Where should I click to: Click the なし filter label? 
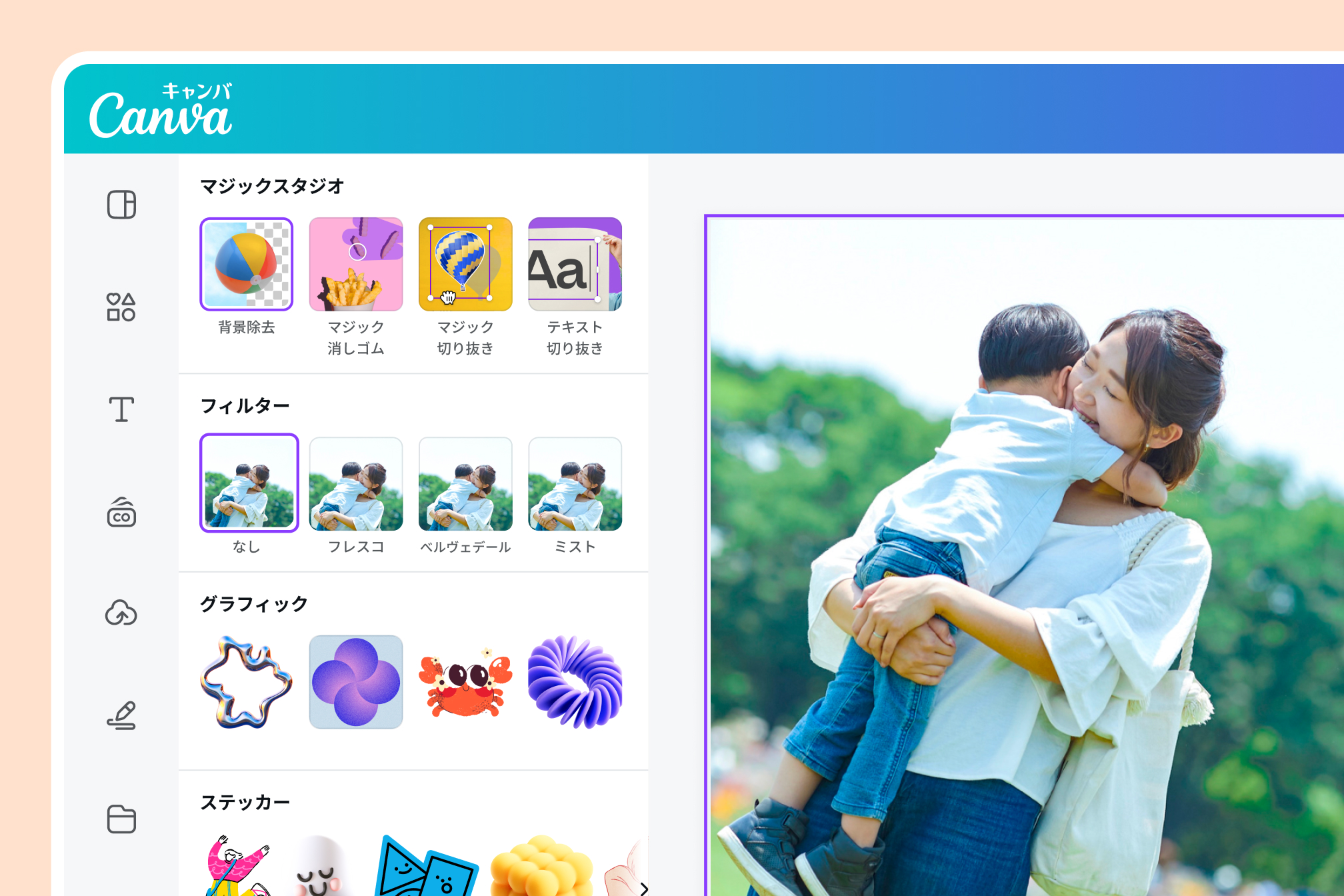(x=246, y=547)
